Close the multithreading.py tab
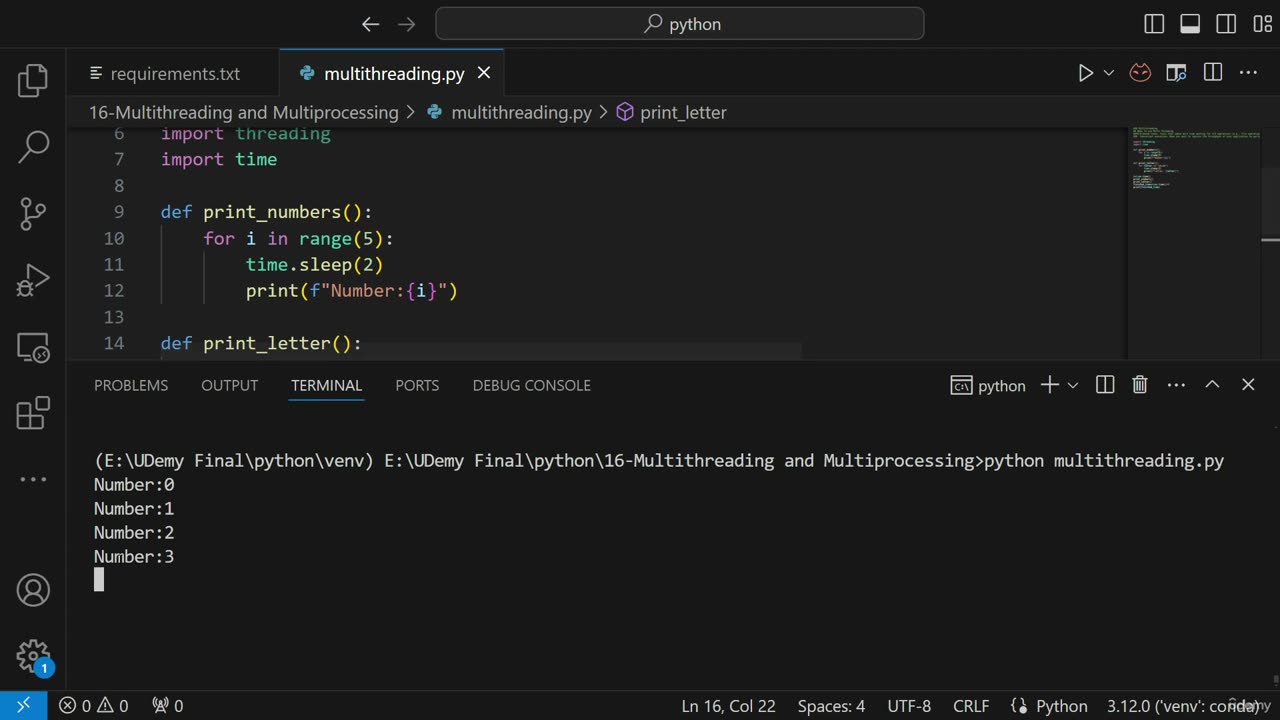Viewport: 1280px width, 720px height. (484, 73)
